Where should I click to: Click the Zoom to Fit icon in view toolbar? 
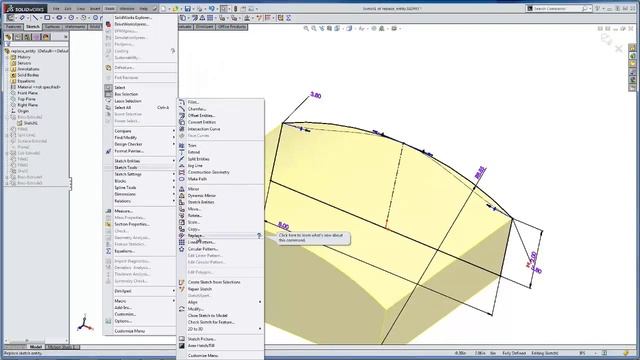point(306,29)
